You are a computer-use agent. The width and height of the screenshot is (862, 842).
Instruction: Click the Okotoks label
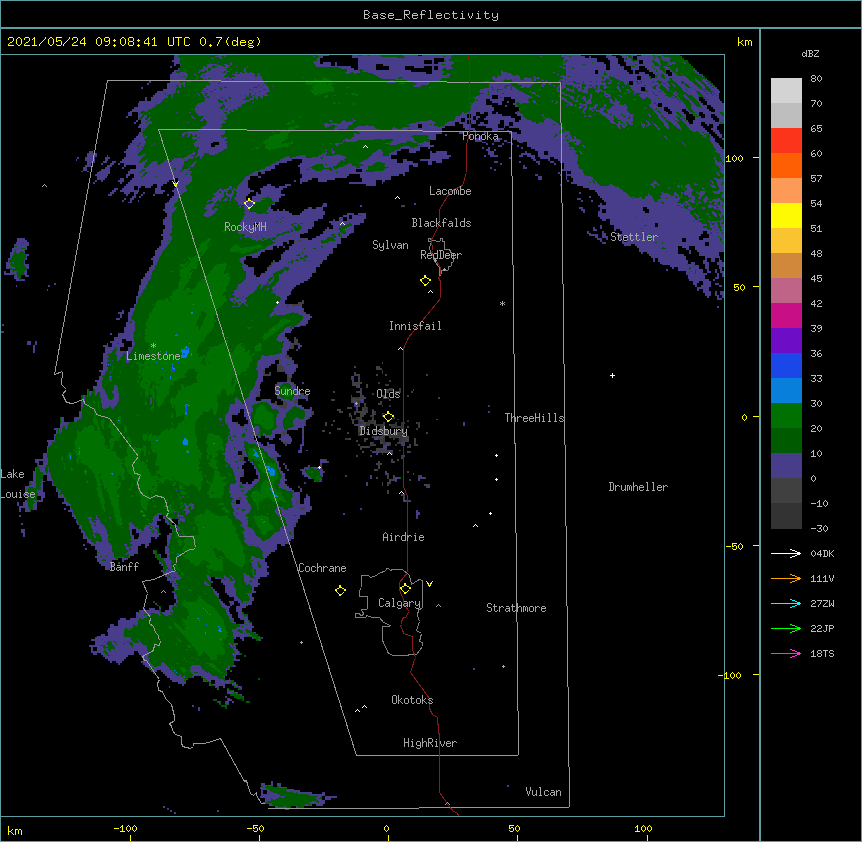412,700
